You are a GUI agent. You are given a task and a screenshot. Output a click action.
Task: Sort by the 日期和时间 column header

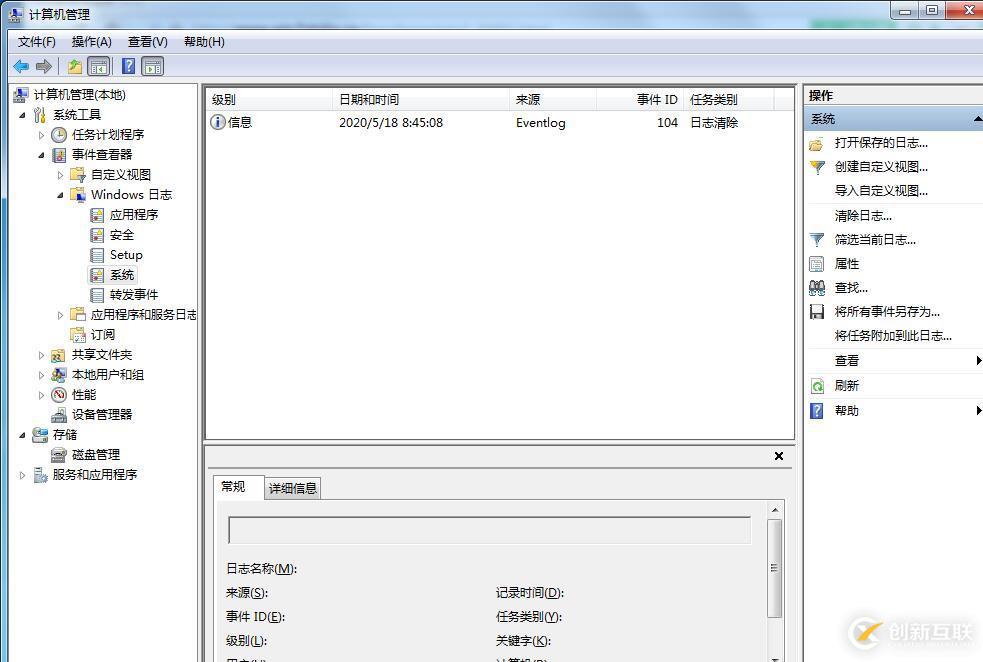click(421, 99)
